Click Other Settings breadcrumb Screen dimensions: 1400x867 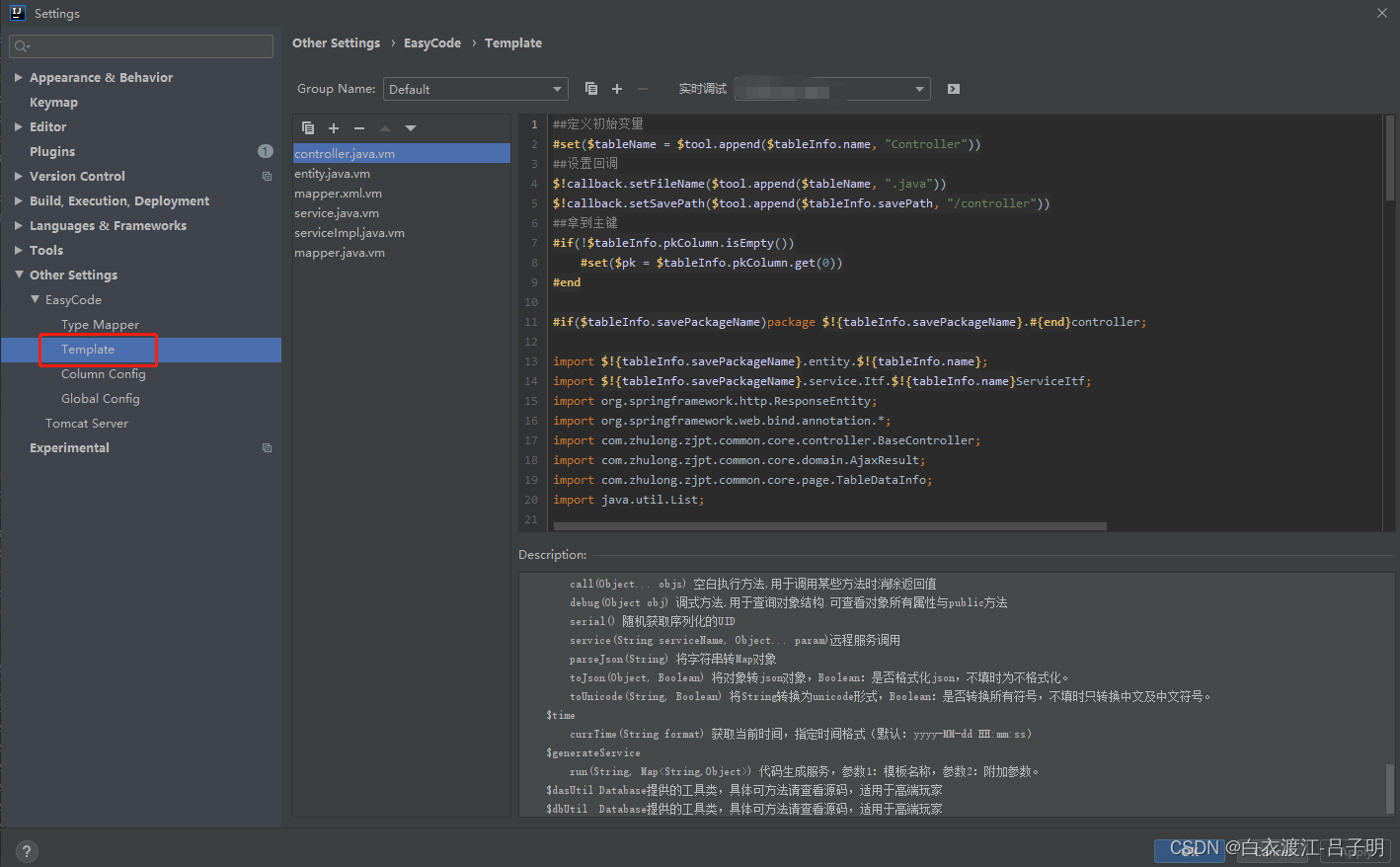click(x=336, y=42)
